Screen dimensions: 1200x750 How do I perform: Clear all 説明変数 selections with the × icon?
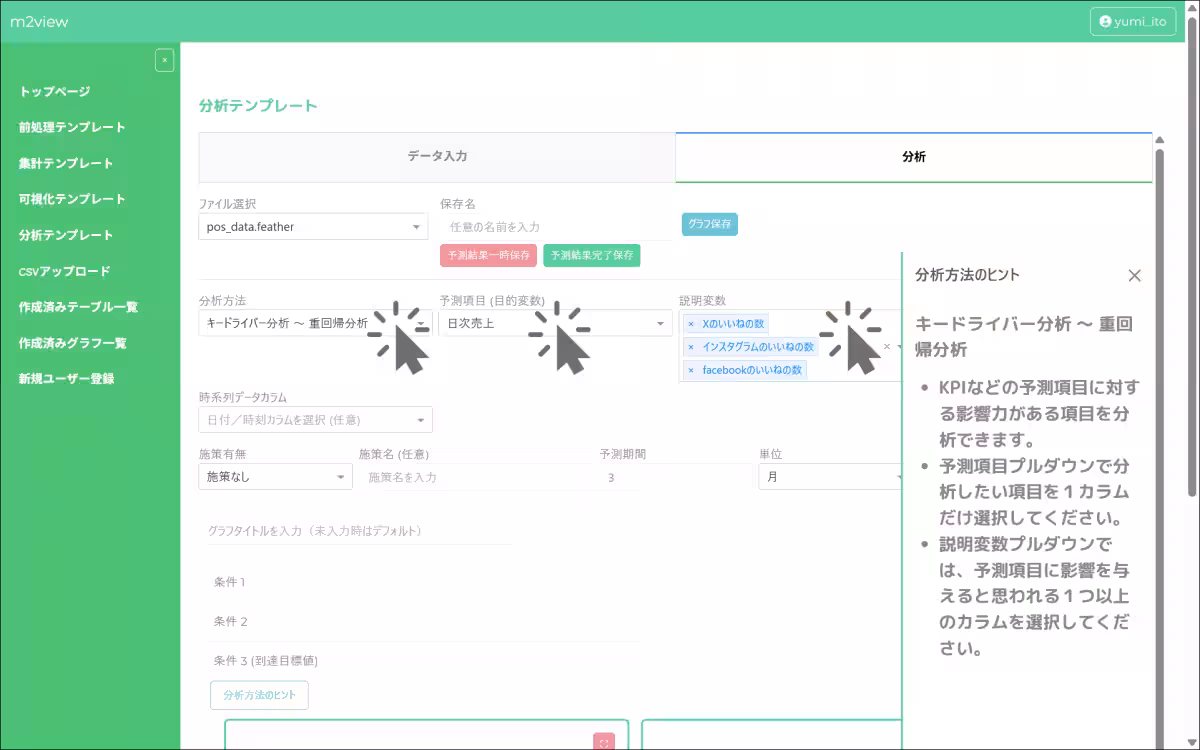(x=886, y=346)
